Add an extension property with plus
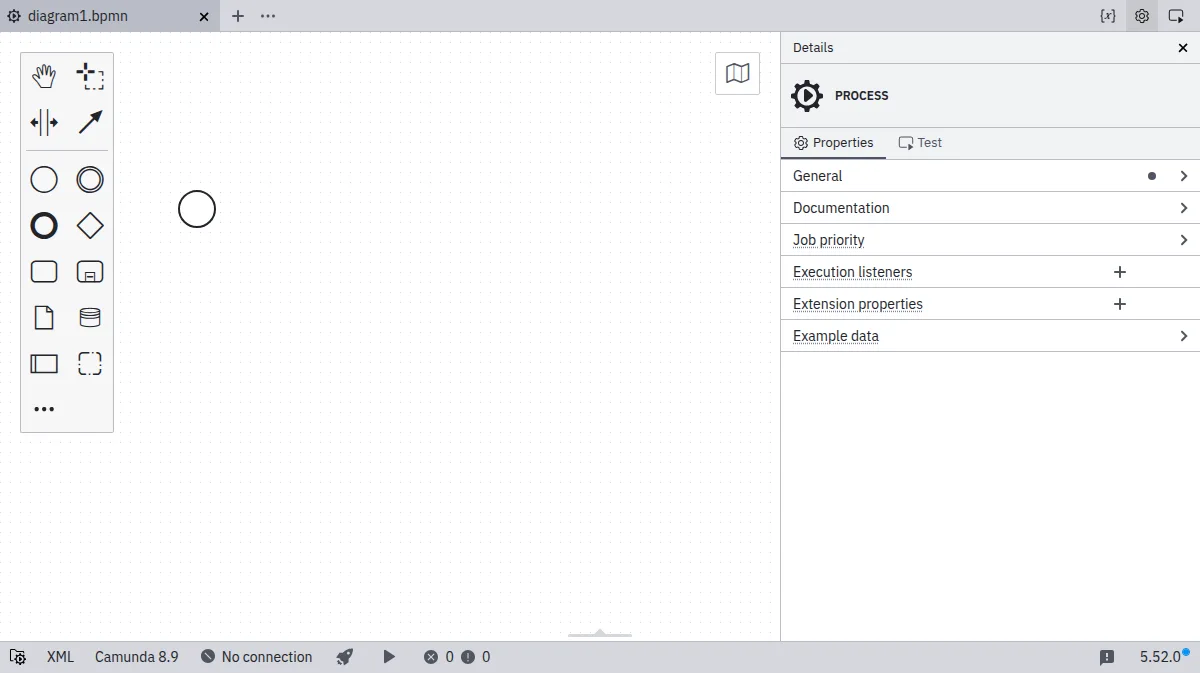Image resolution: width=1200 pixels, height=673 pixels. pos(1120,304)
